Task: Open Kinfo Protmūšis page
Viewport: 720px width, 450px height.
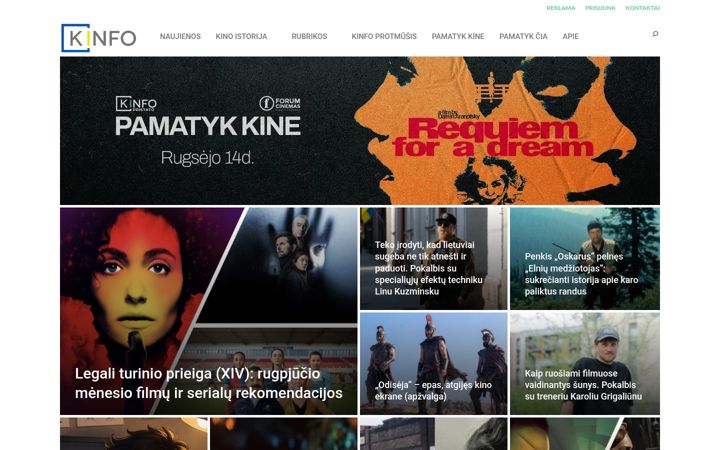Action: point(384,36)
